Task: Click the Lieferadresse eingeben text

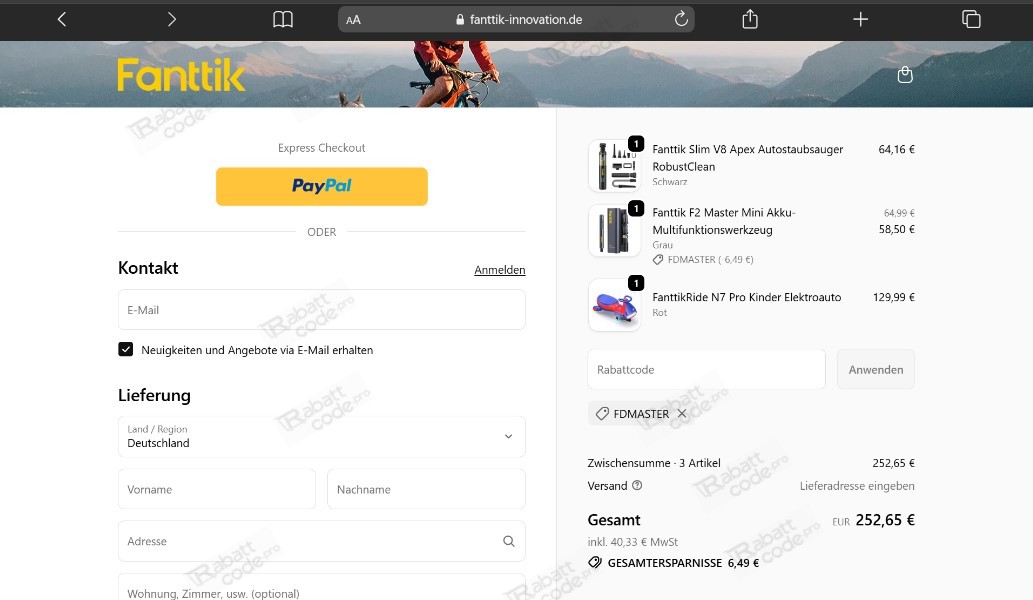Action: [857, 486]
